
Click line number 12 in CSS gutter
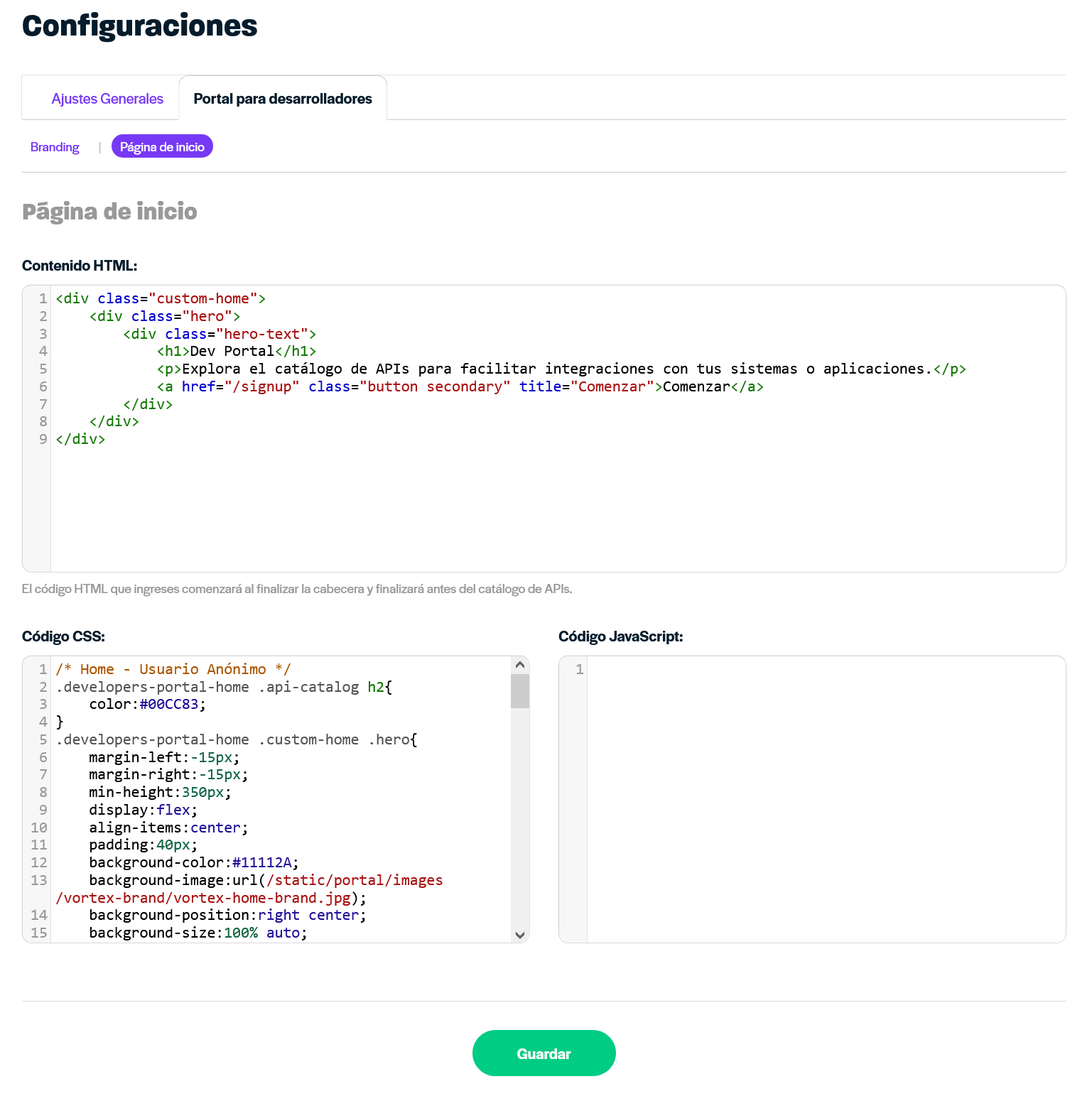click(x=39, y=862)
